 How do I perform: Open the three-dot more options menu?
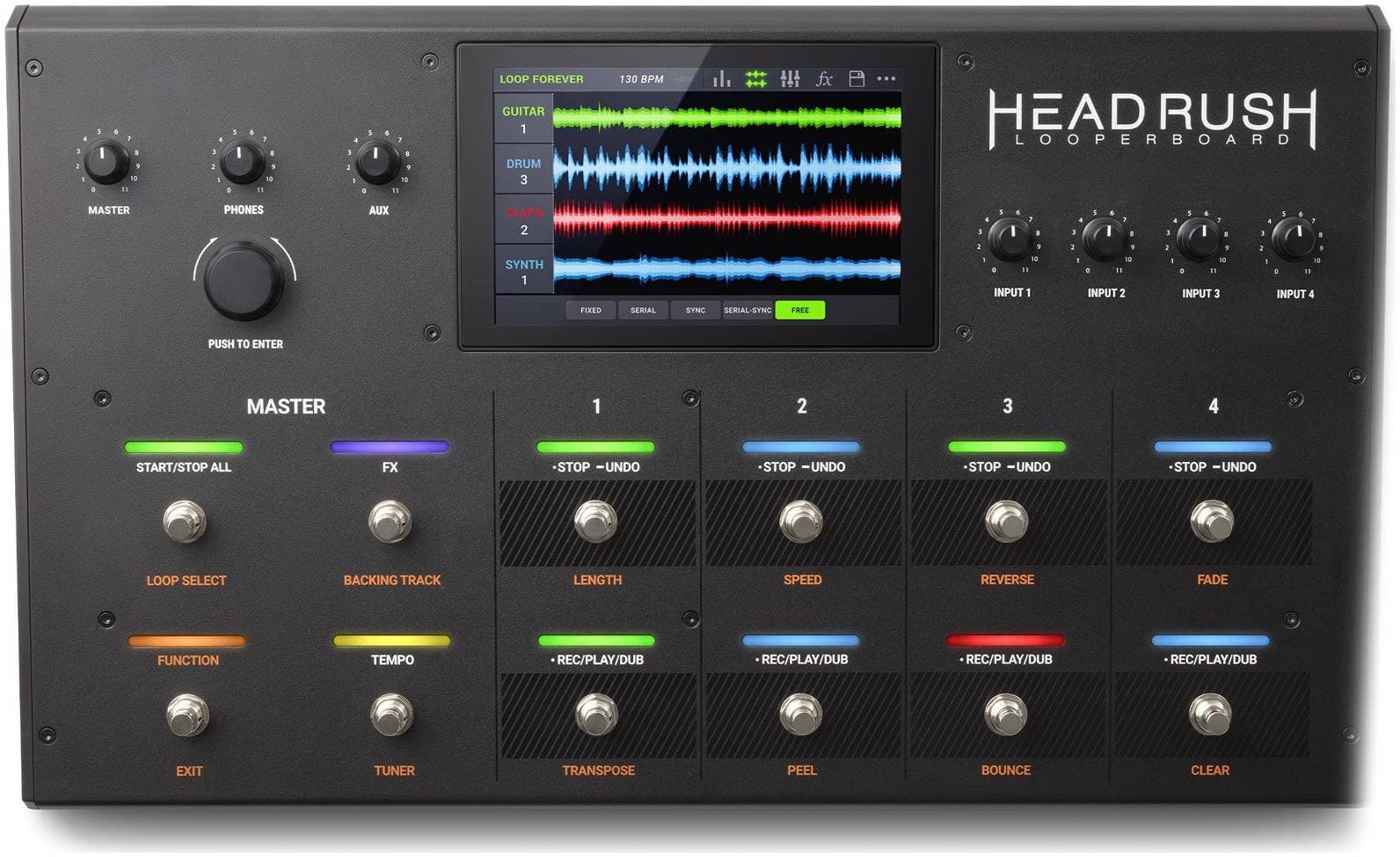click(886, 79)
